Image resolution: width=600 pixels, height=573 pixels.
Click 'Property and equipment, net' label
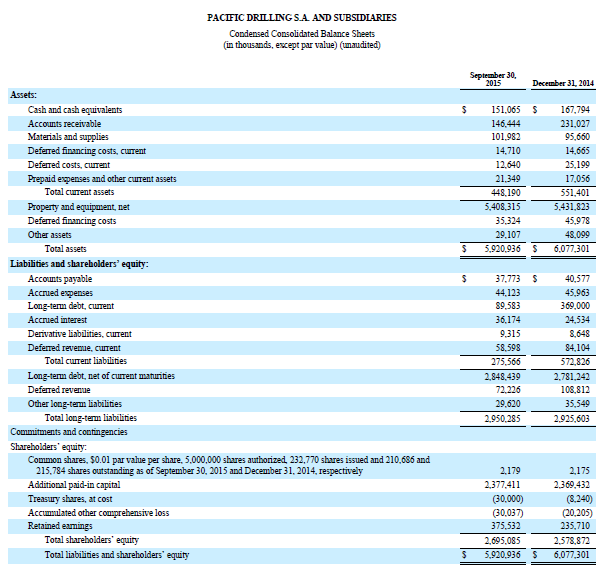coord(78,207)
